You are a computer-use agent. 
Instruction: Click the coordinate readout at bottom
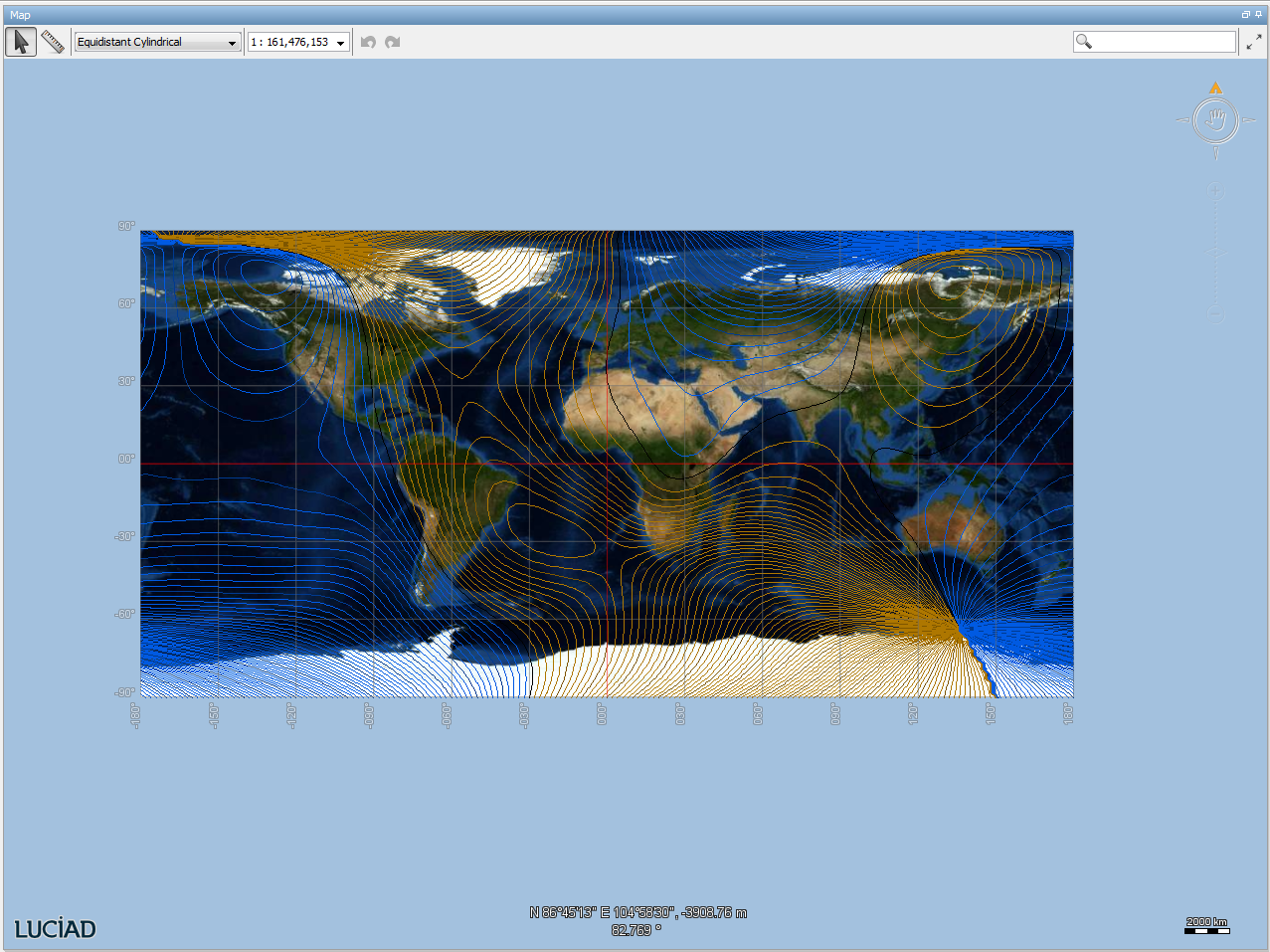coord(637,913)
